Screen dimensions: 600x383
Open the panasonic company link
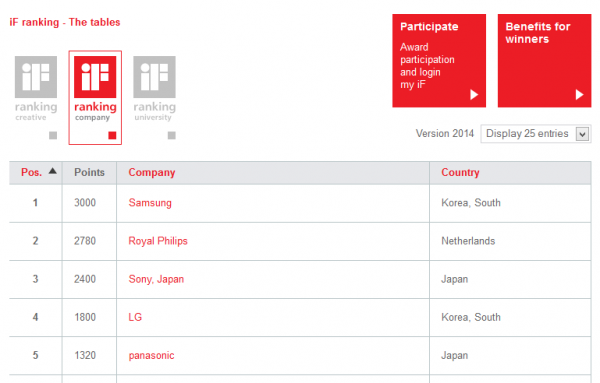click(152, 355)
